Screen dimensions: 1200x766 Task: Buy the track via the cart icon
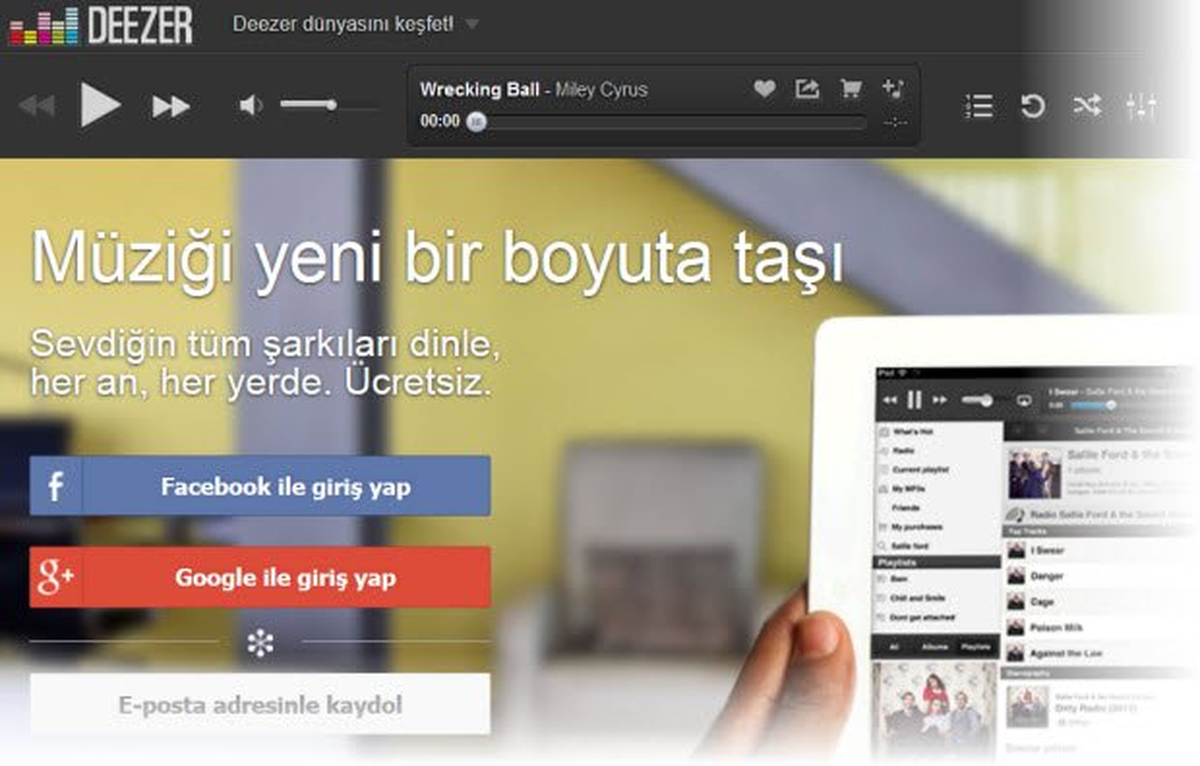click(x=851, y=88)
